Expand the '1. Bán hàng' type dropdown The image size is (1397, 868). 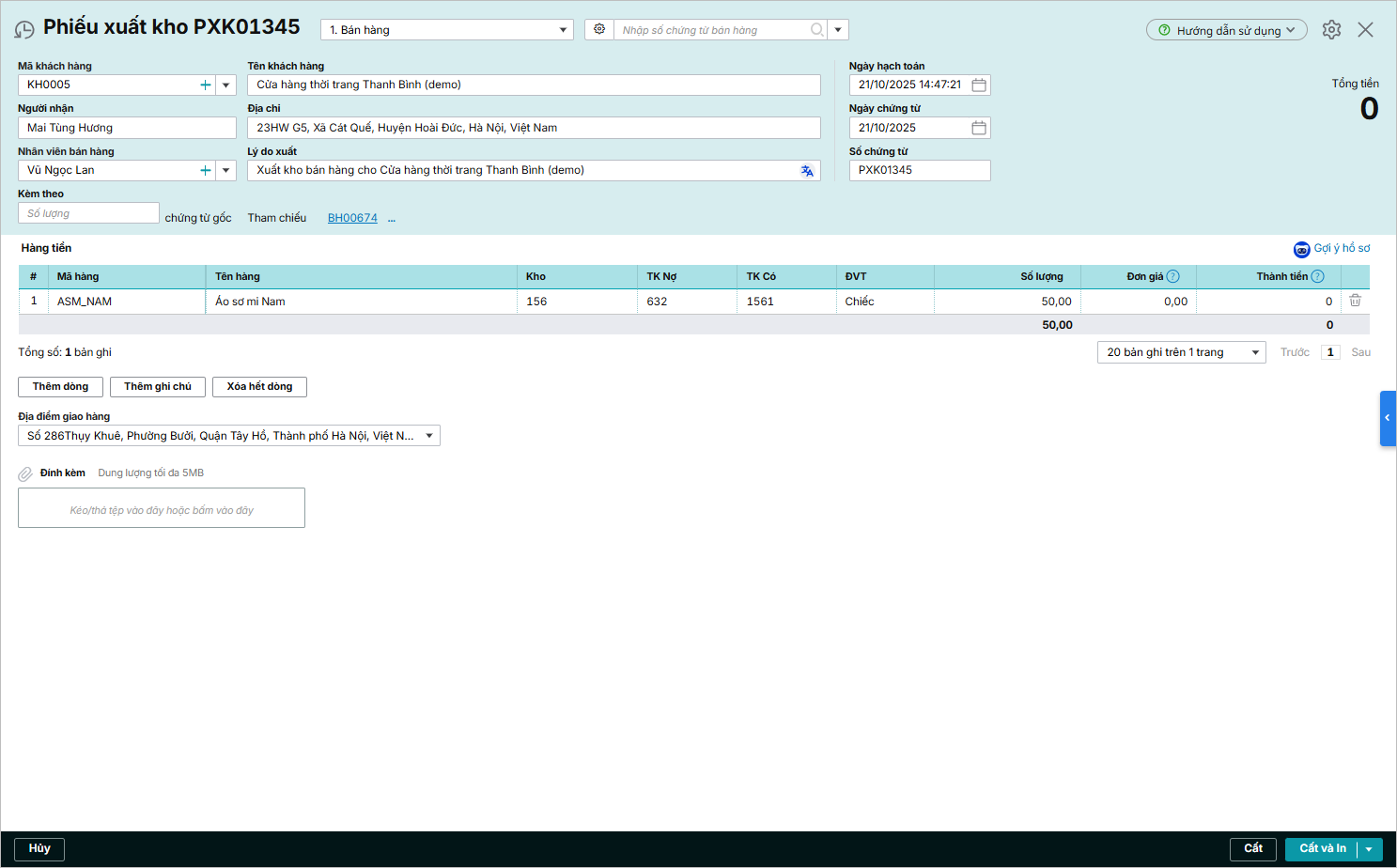tap(563, 30)
